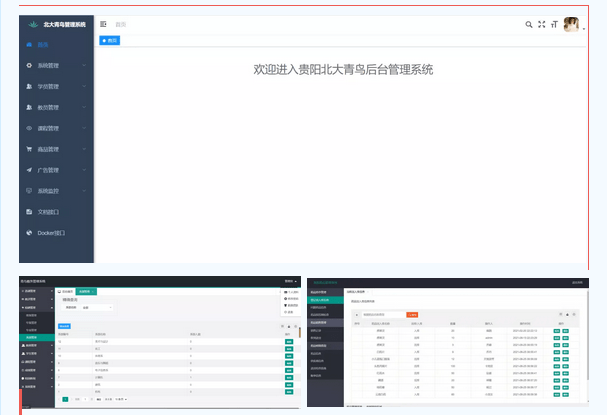Toggle fullscreen using the expand icon
This screenshot has height=415, width=610.
click(x=542, y=24)
